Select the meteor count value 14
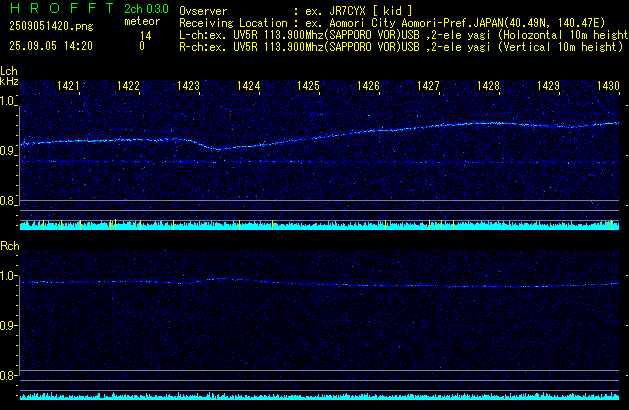 (x=146, y=36)
